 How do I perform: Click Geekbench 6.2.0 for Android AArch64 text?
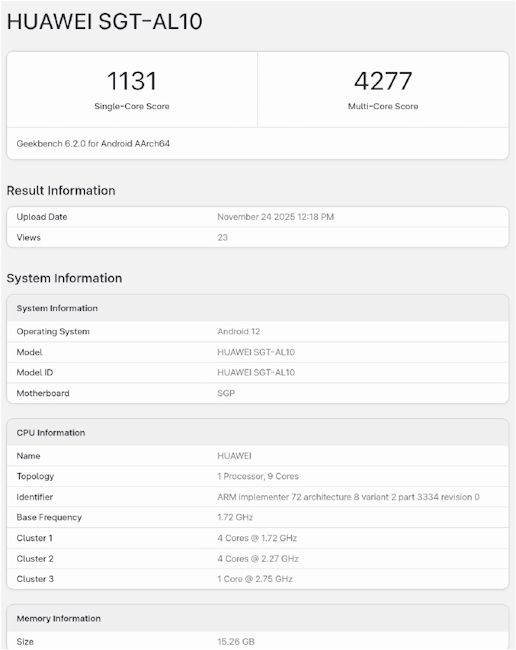[x=93, y=143]
